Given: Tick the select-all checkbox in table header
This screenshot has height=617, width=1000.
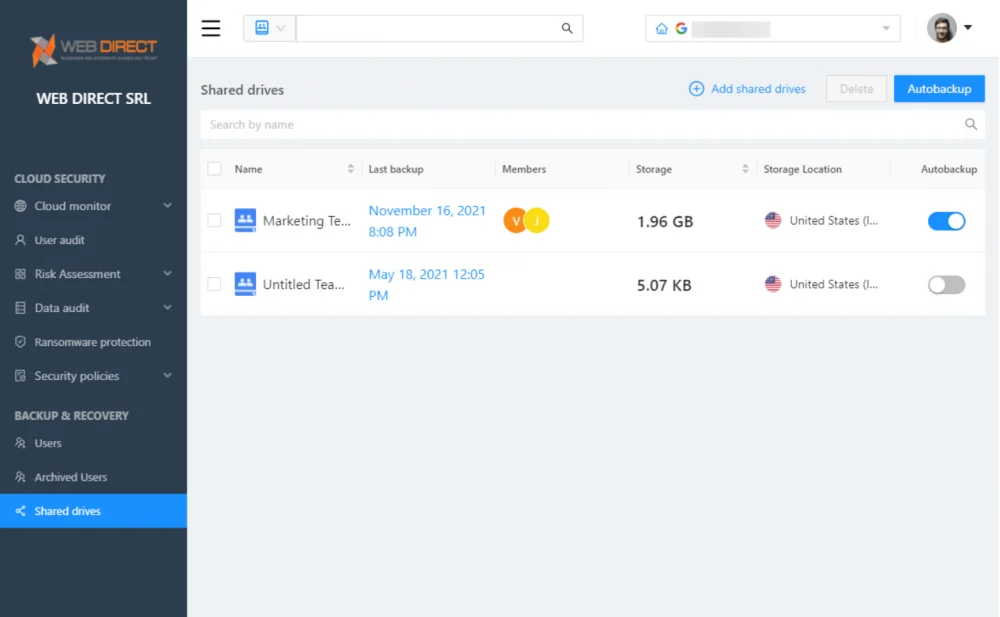Looking at the screenshot, I should coord(214,168).
